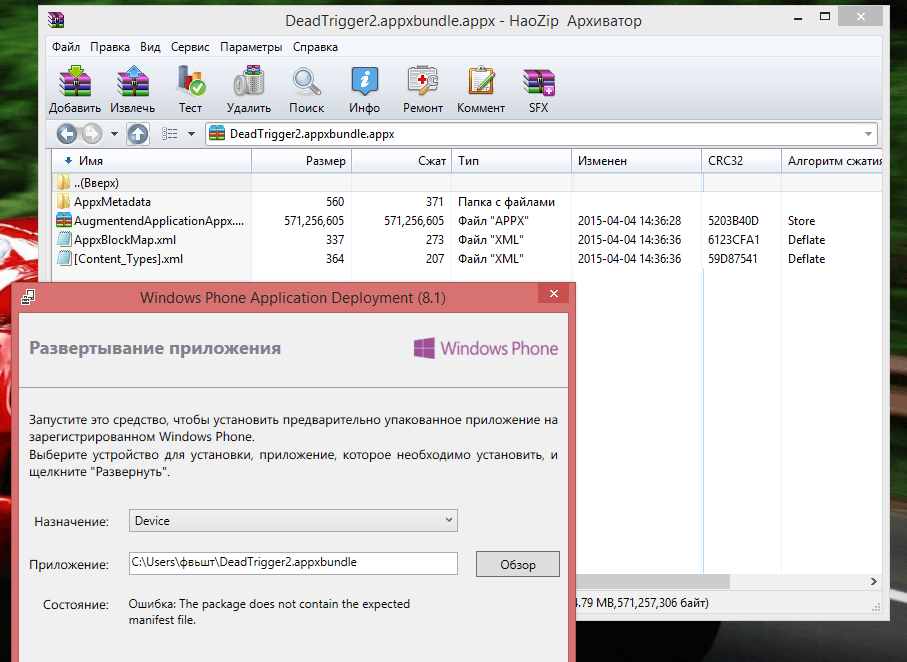Show archive Инфо icon
Screen dimensions: 907x662
[x=364, y=82]
